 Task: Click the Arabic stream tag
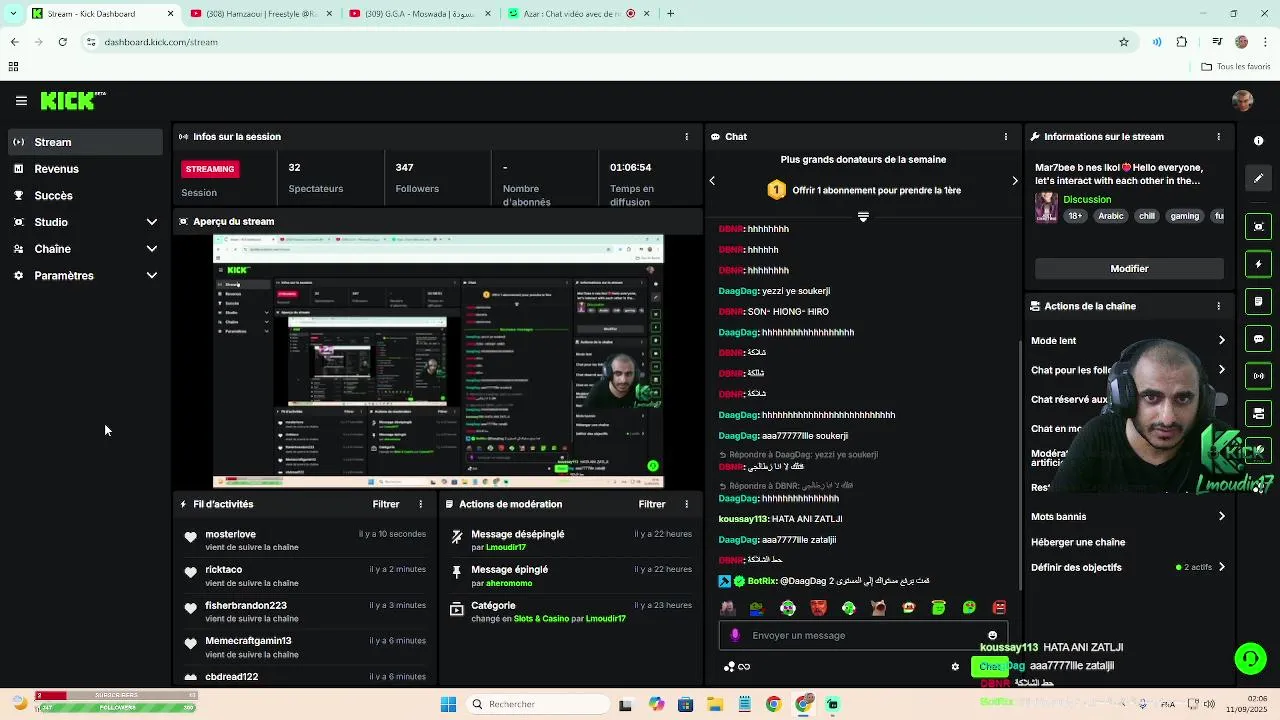(1111, 216)
